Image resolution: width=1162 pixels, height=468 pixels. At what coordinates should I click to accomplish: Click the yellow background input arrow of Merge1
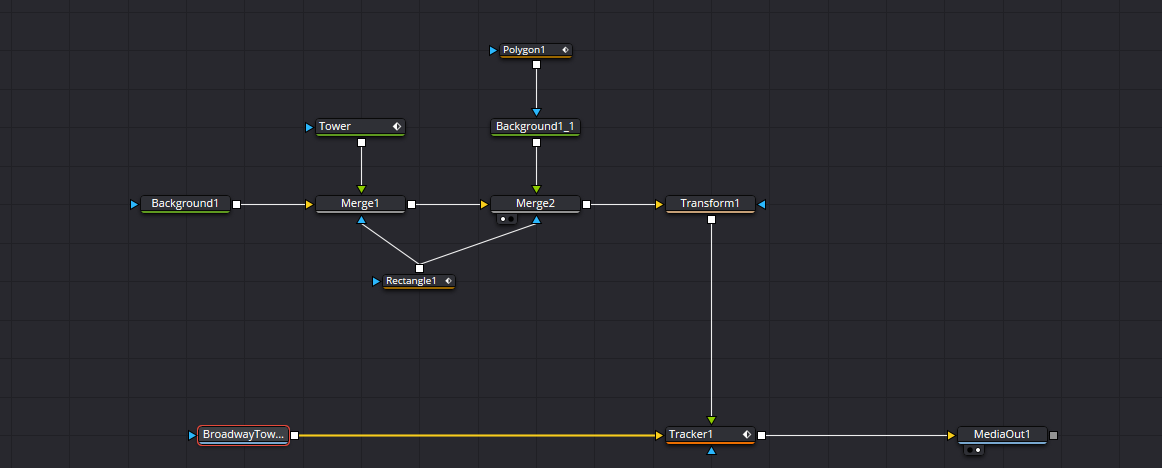[310, 204]
